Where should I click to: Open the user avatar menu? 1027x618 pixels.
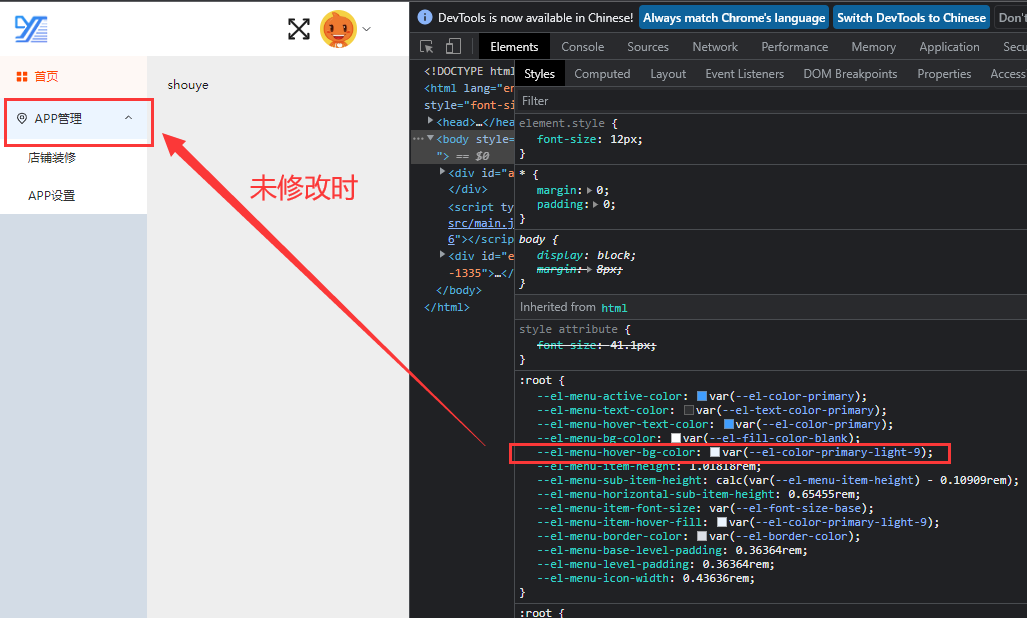tap(338, 29)
